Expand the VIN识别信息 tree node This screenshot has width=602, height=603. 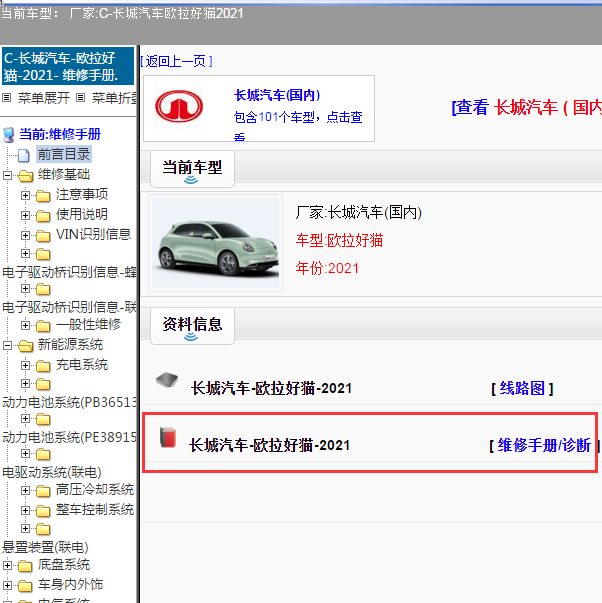pos(25,235)
